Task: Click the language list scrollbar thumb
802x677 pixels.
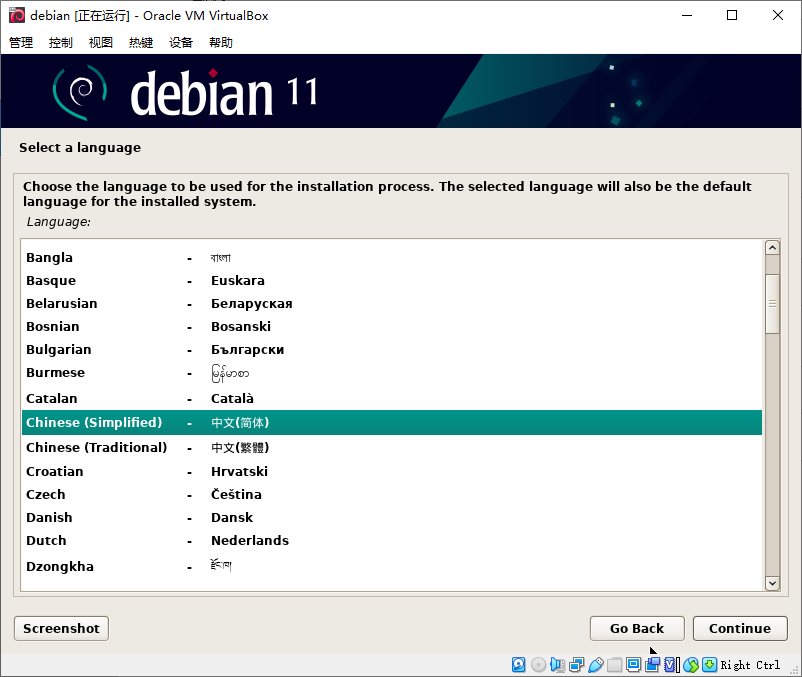Action: pos(772,304)
